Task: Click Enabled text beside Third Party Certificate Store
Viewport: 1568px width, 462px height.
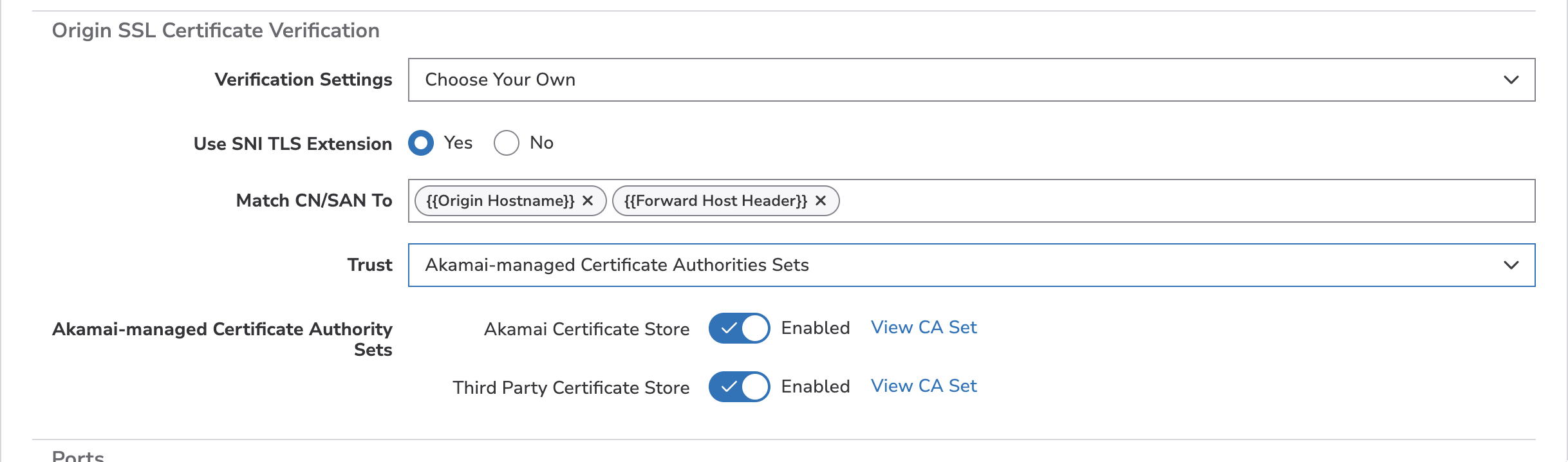Action: (x=816, y=386)
